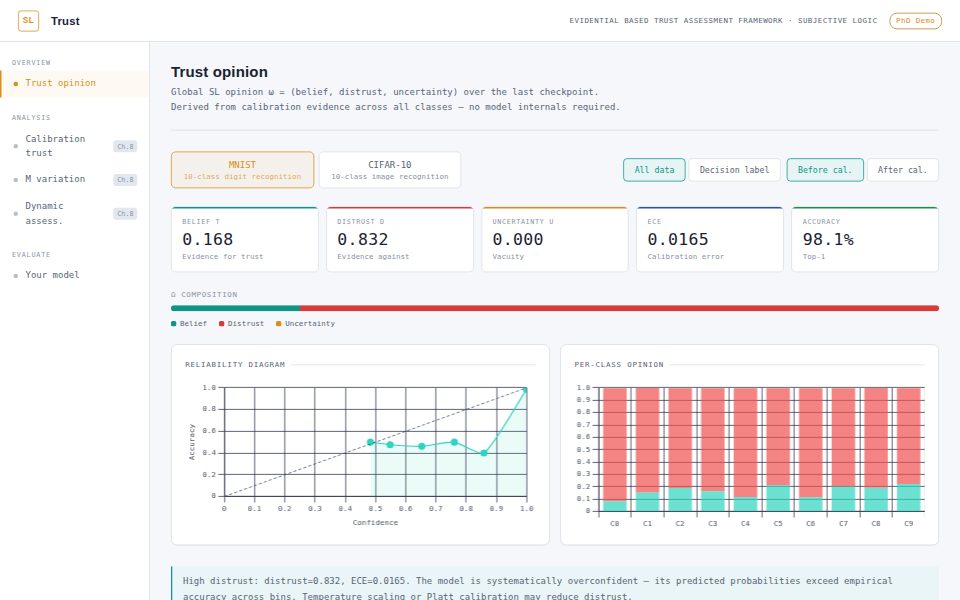Click the Distrust legend swatch
Image resolution: width=960 pixels, height=600 pixels.
[222, 324]
